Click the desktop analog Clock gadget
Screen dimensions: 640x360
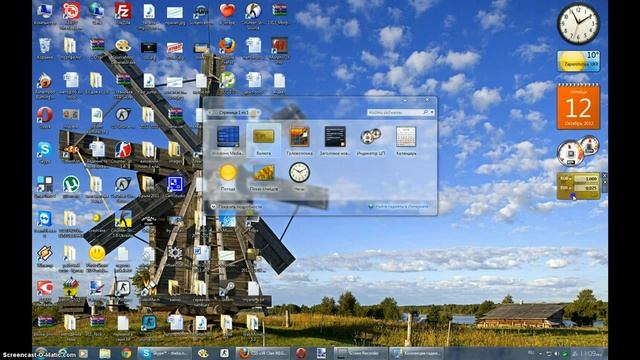(x=578, y=24)
